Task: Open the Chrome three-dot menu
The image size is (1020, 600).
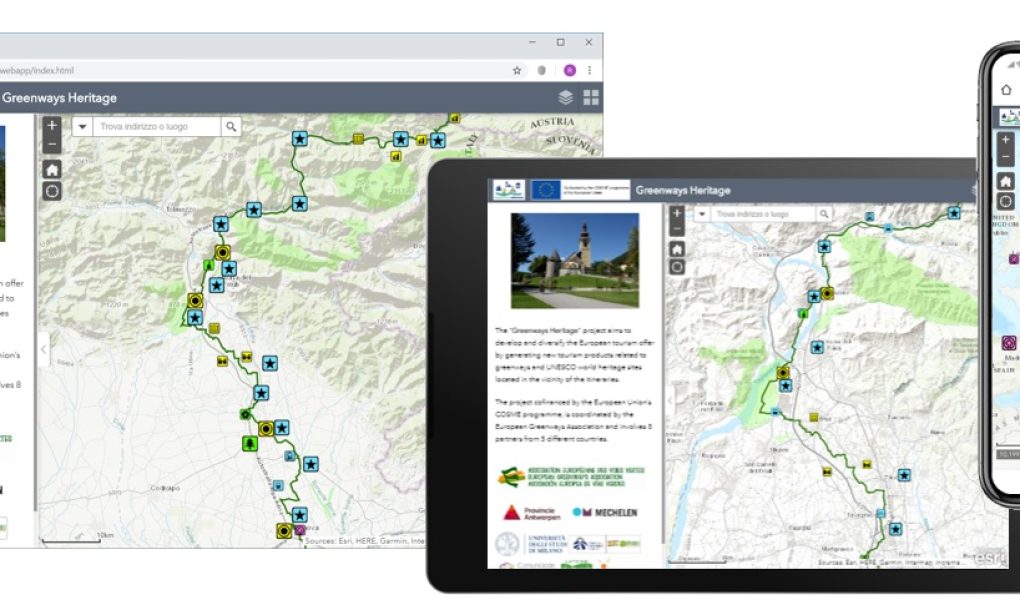Action: 591,70
